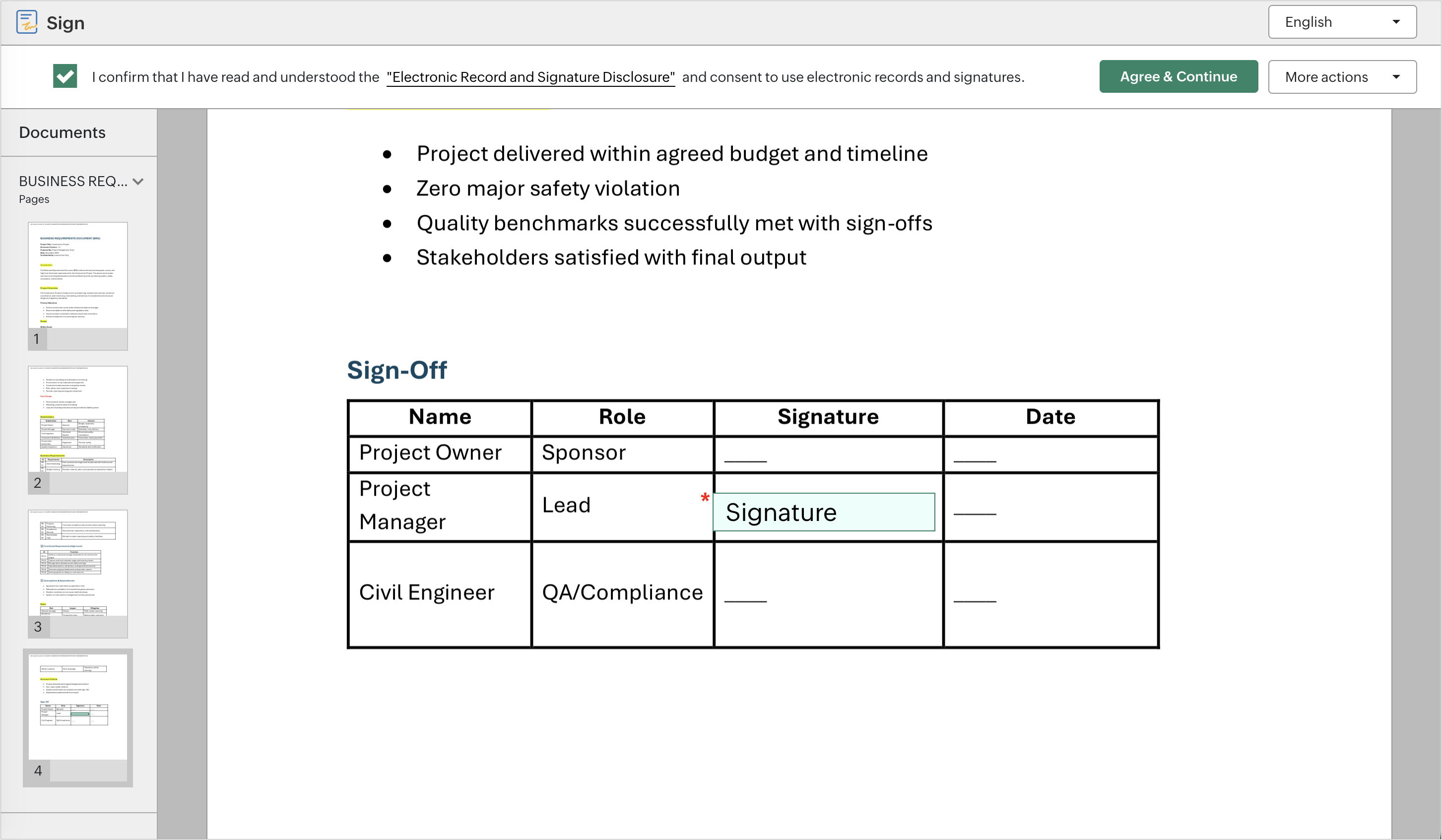Click the More actions arrow icon
The image size is (1442, 840).
pos(1396,77)
